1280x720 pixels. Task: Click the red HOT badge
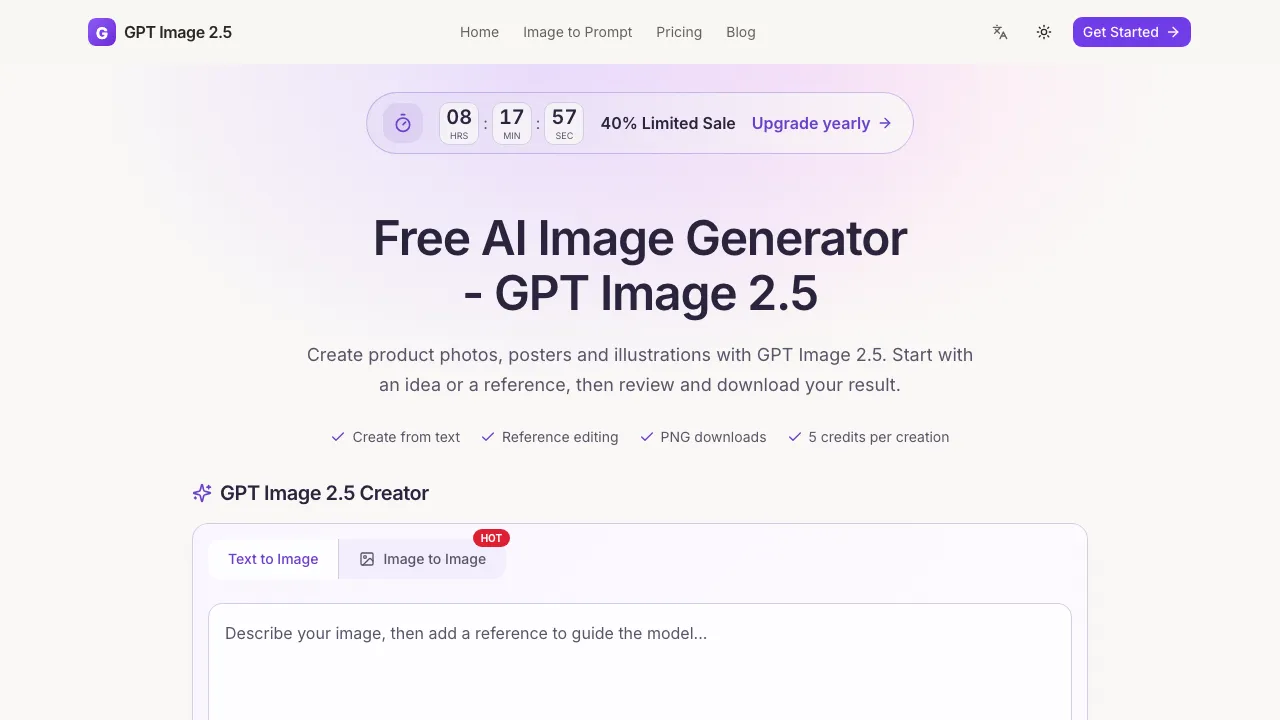(x=491, y=538)
